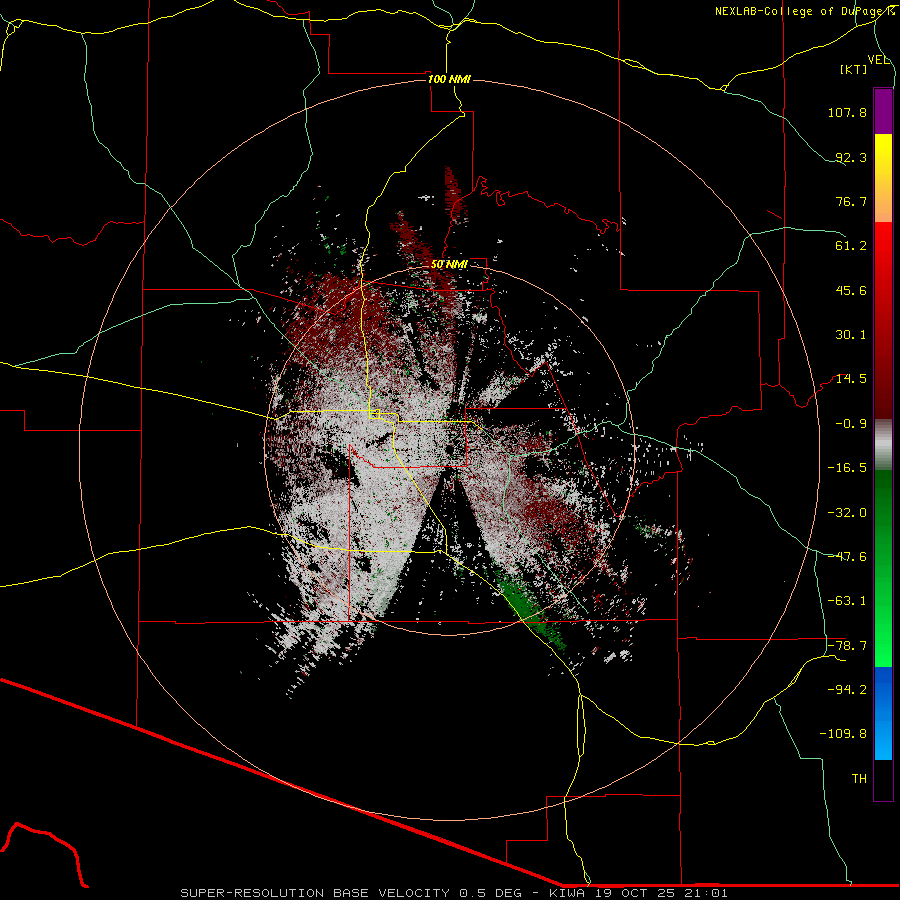The height and width of the screenshot is (900, 900).
Task: Click the -32.0 legend value
Action: click(847, 513)
